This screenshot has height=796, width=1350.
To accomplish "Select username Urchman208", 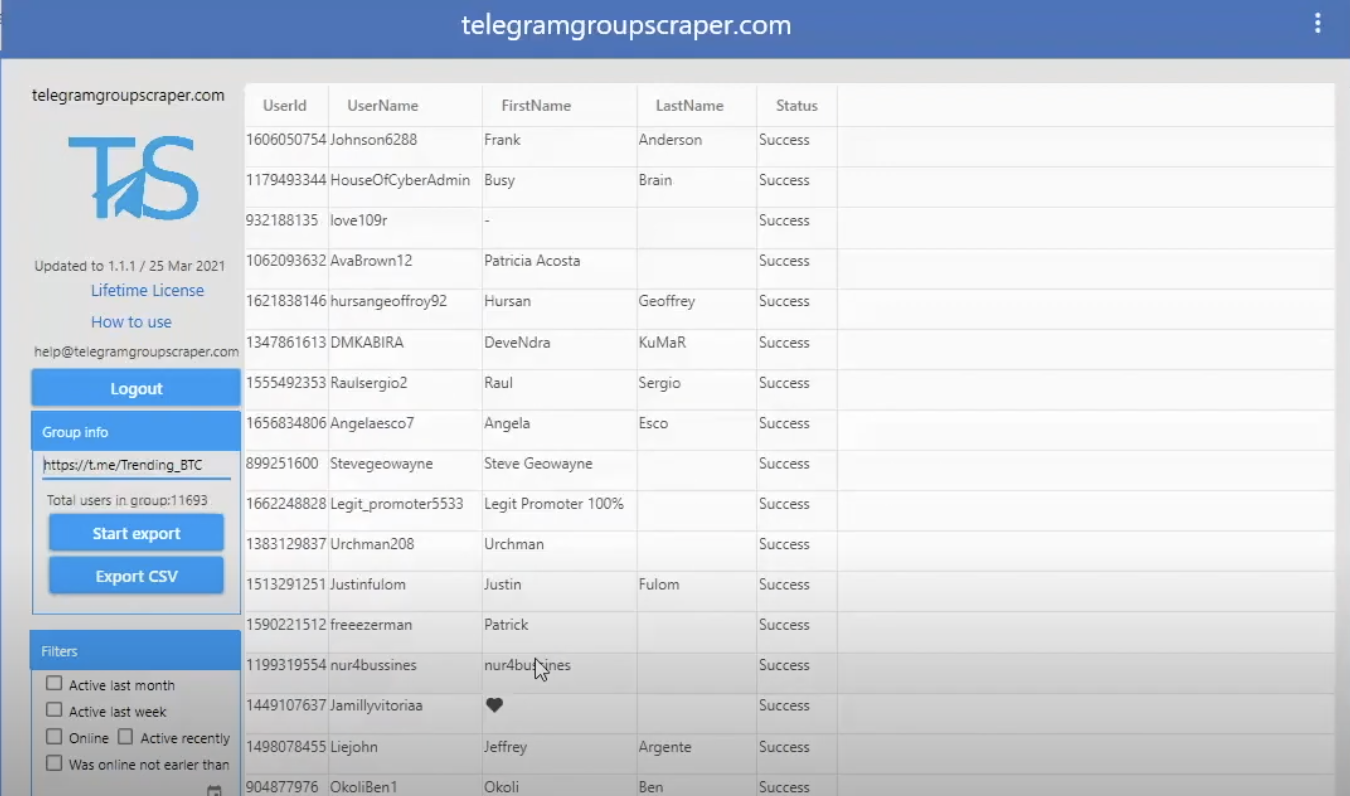I will coord(372,544).
